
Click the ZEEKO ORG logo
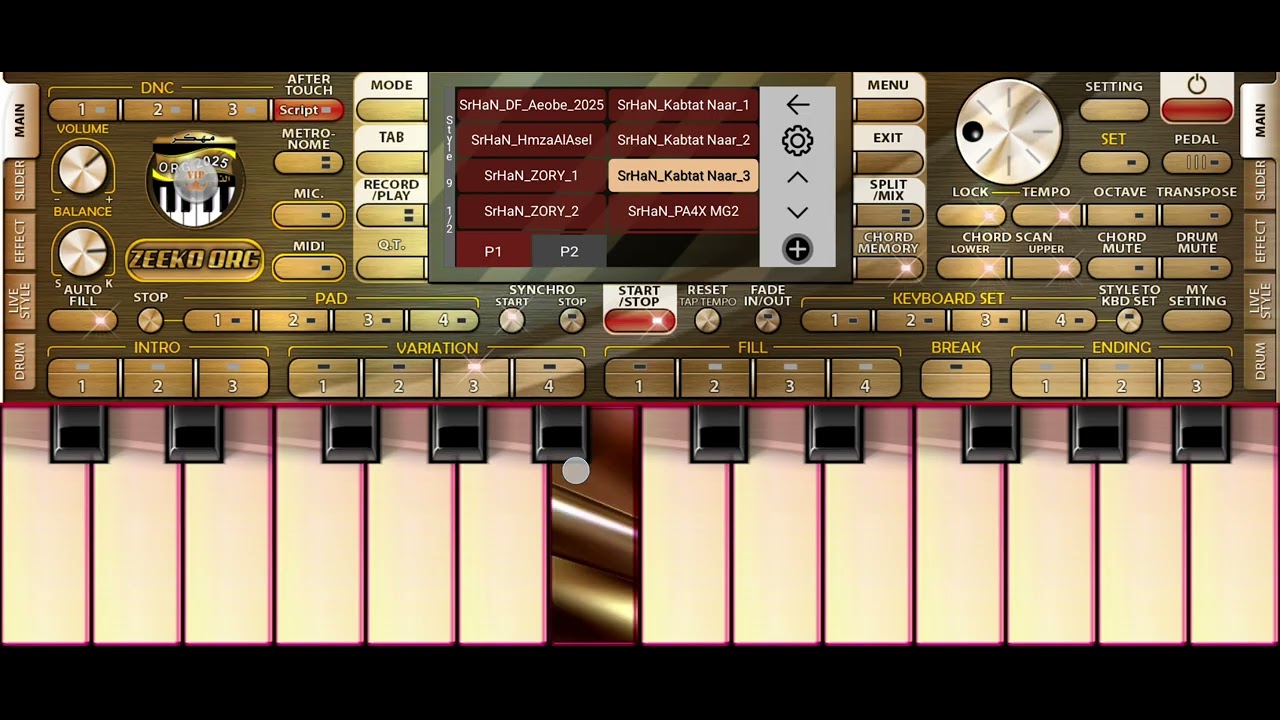(194, 260)
